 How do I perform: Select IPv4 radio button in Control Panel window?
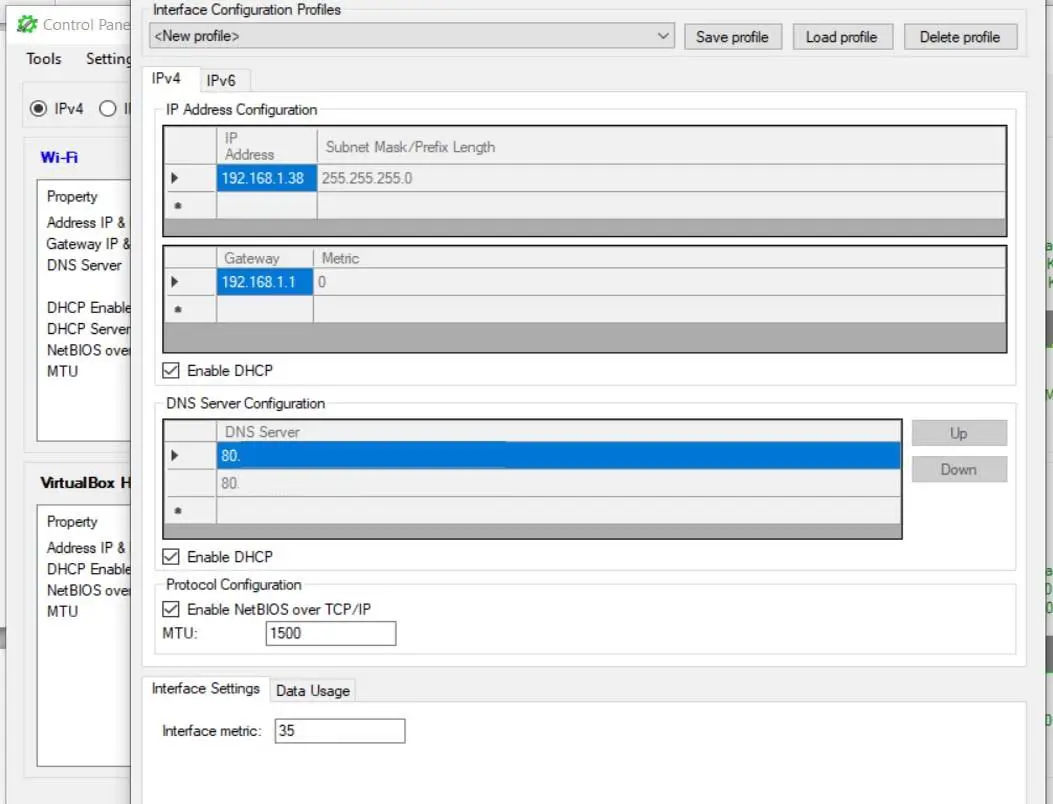[38, 108]
